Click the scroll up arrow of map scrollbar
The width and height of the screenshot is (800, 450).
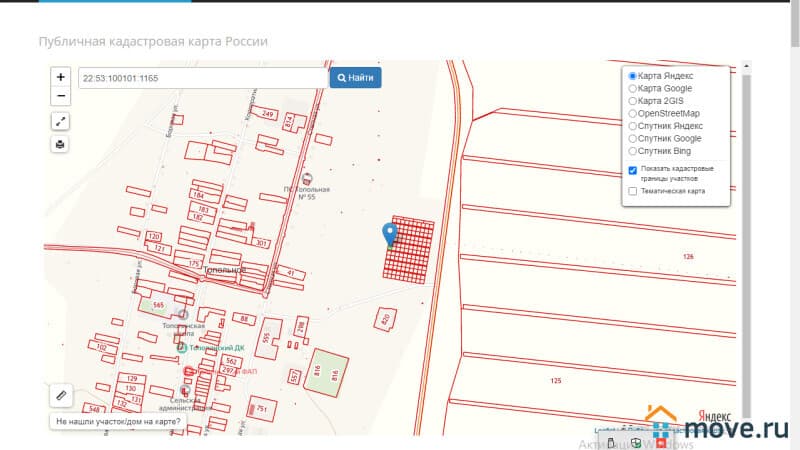pos(746,66)
